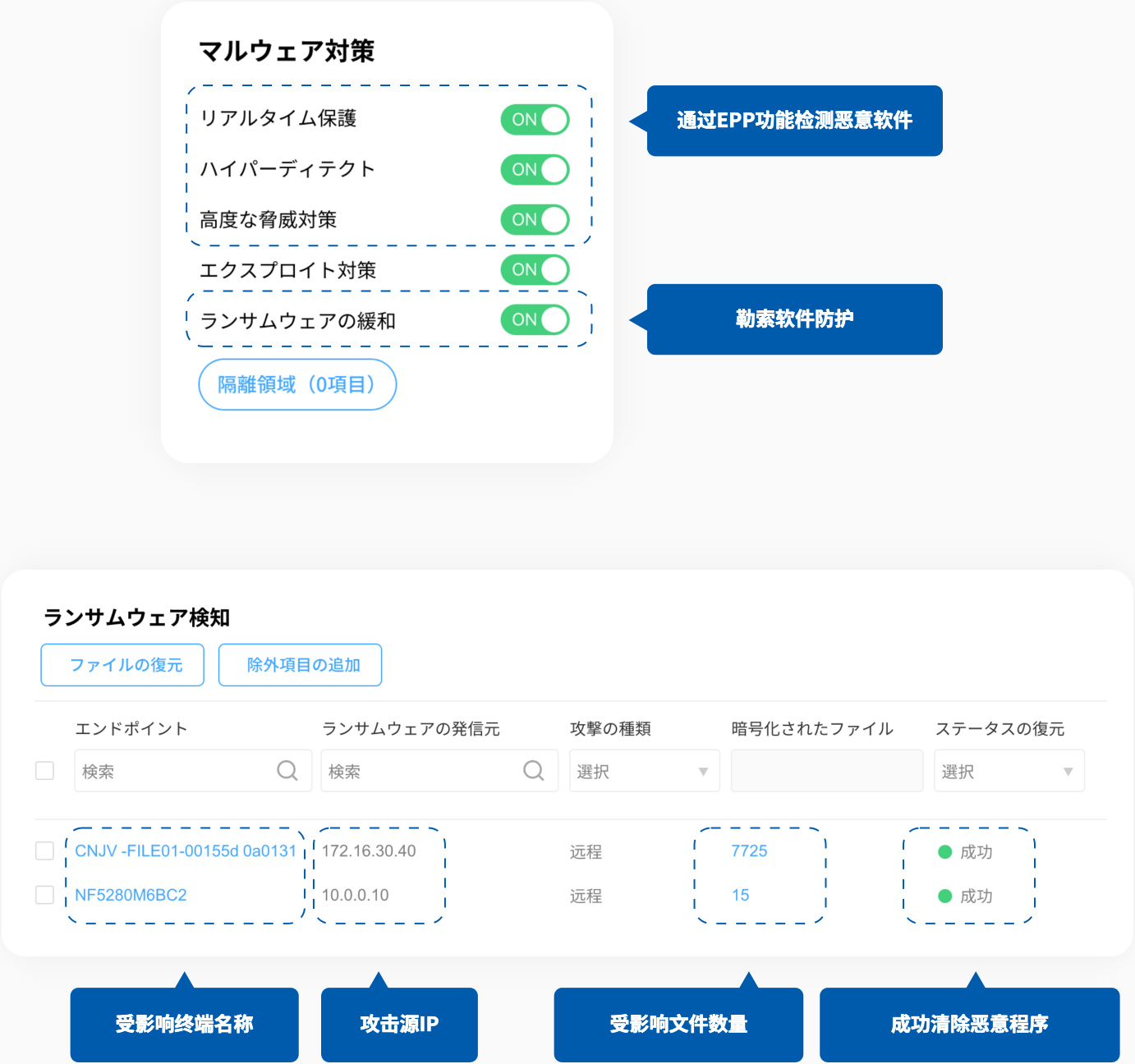1135x1064 pixels.
Task: Open ステータスの復元 selection dropdown
Action: click(1009, 771)
